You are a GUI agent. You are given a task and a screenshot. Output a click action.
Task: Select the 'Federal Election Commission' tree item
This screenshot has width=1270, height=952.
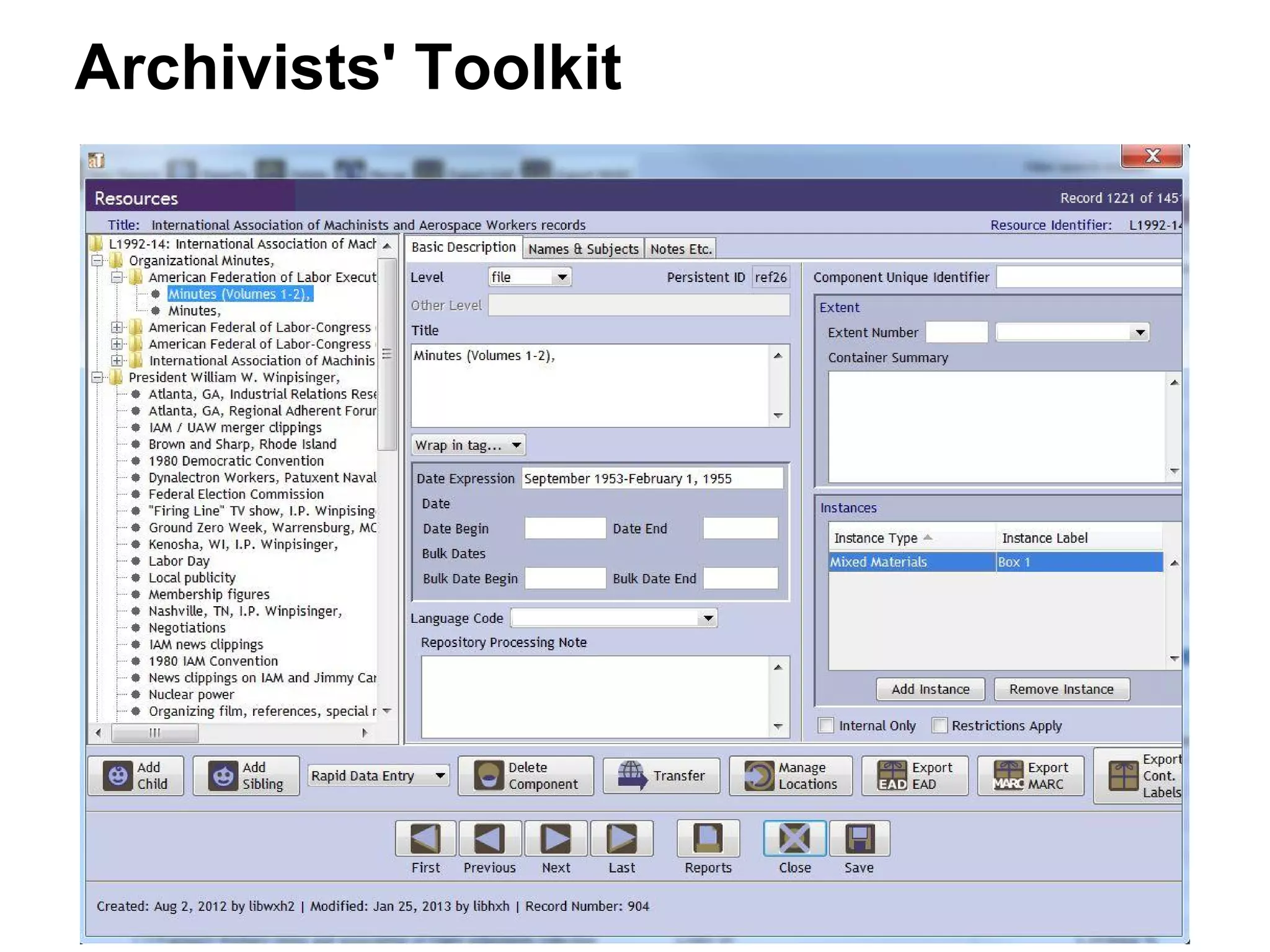tap(236, 494)
